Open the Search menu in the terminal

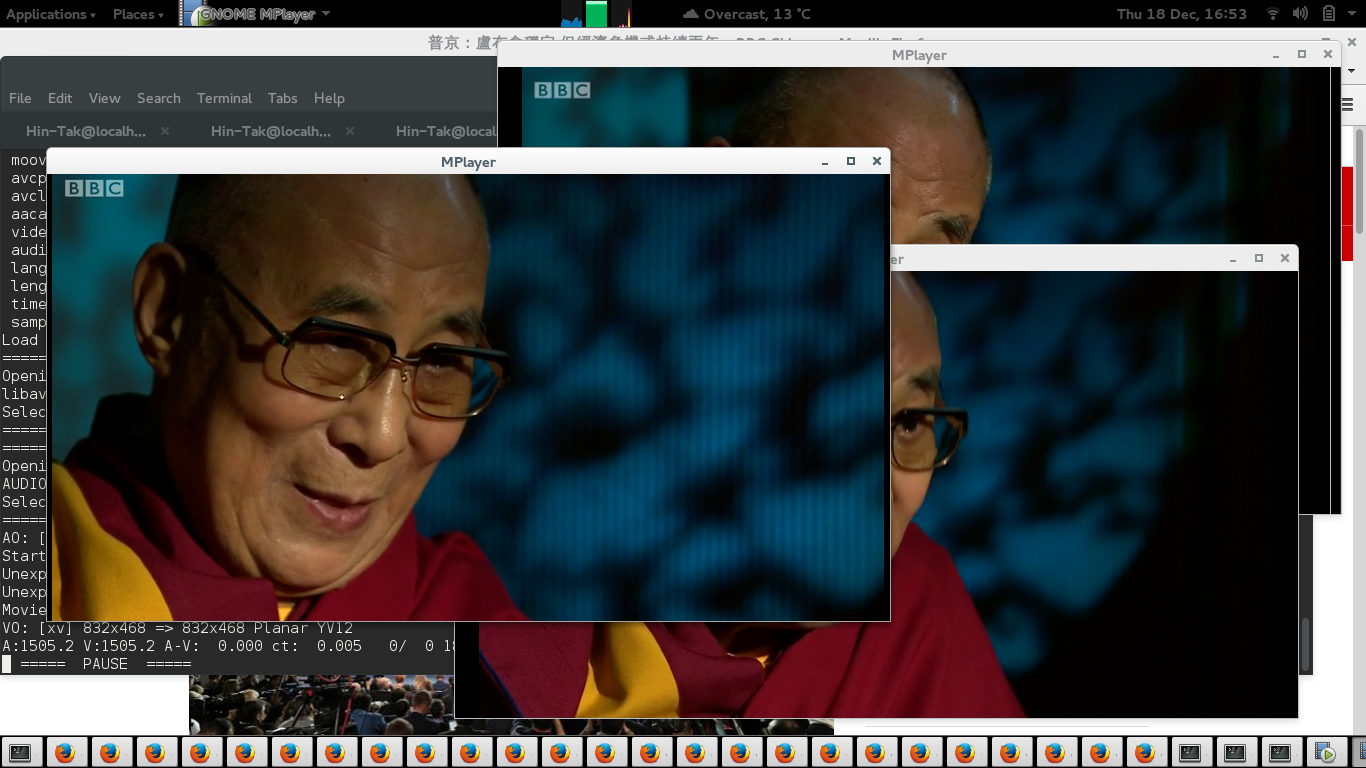158,98
